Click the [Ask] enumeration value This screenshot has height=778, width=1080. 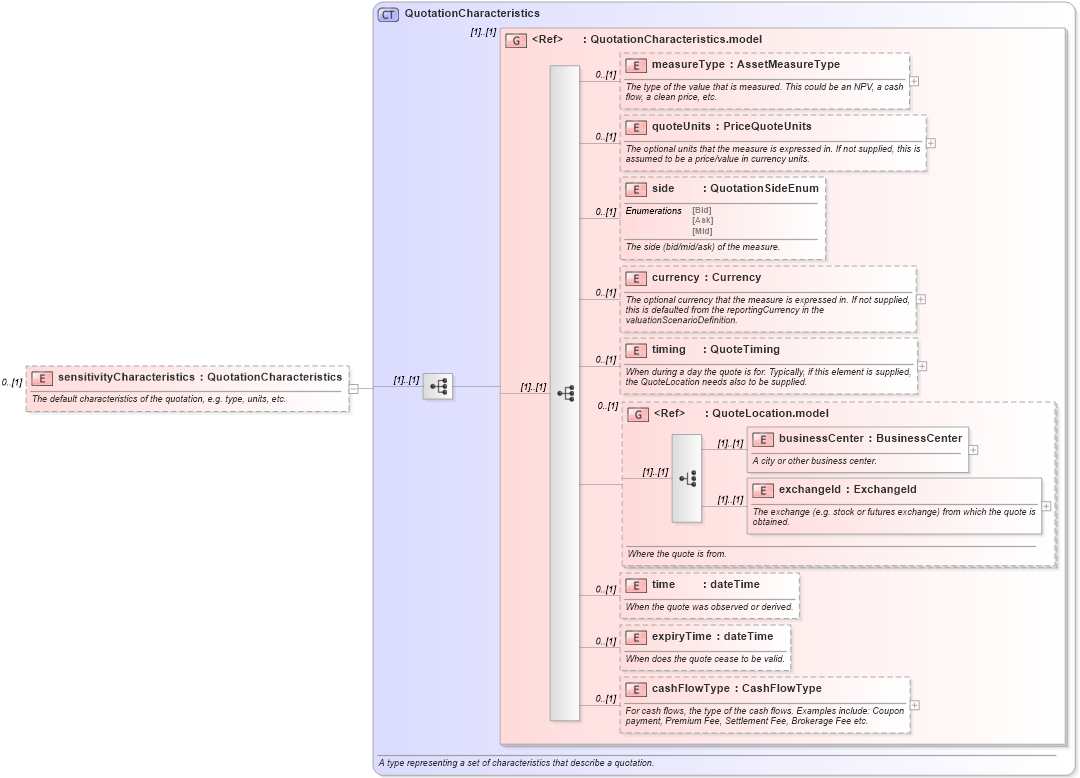pos(703,221)
